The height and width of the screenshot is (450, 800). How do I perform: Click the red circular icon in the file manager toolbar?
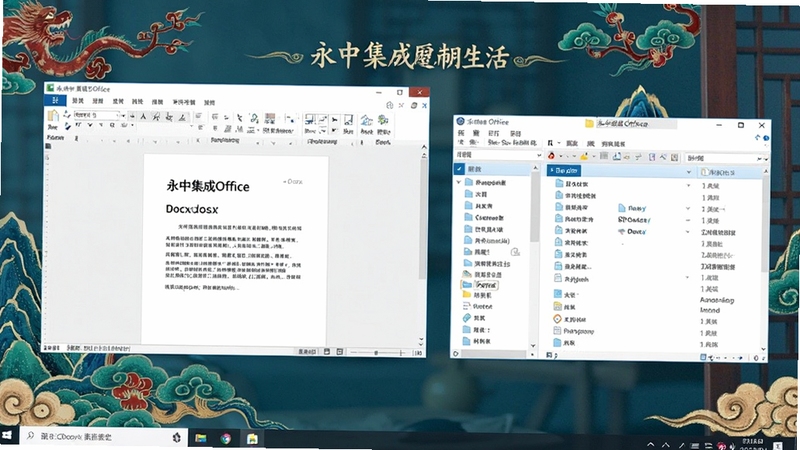[x=552, y=156]
